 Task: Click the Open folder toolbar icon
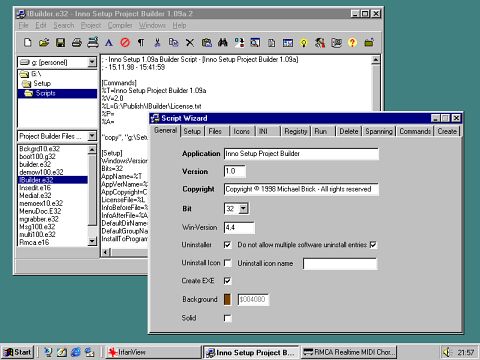pos(44,43)
